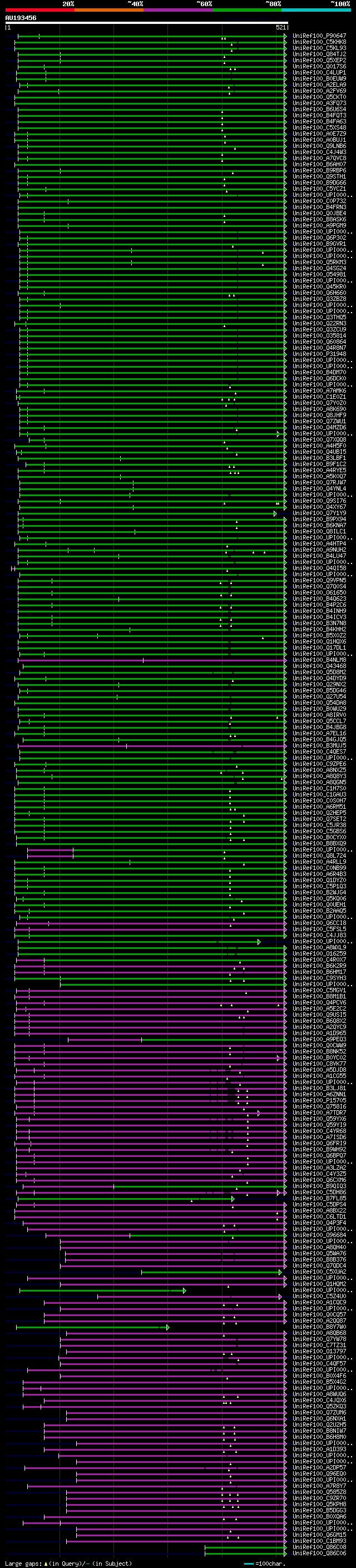Select the UniRef100_B9DG66 label
The width and height of the screenshot is (356, 1568).
tap(319, 182)
